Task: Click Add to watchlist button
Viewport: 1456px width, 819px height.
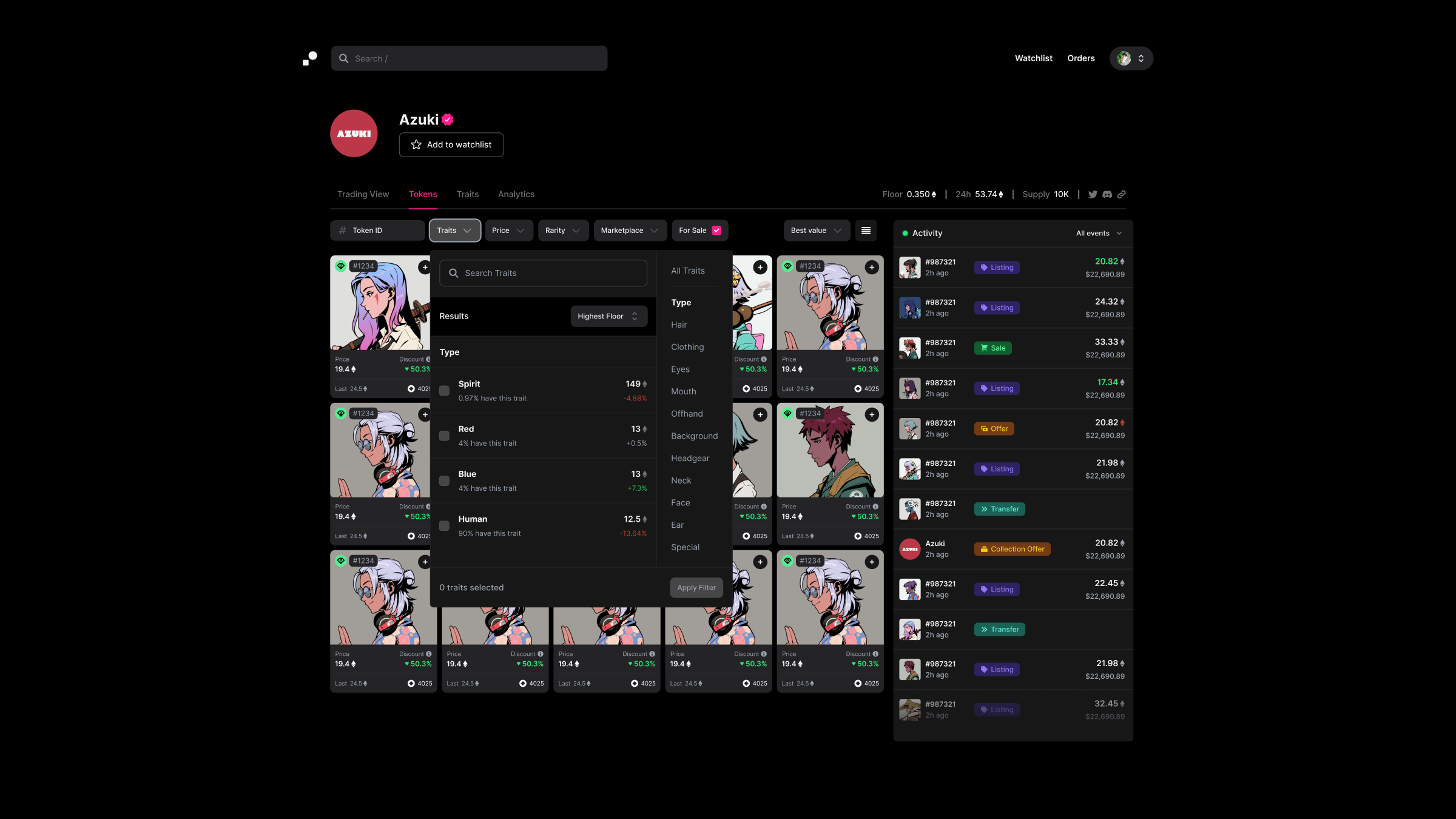Action: pyautogui.click(x=451, y=144)
